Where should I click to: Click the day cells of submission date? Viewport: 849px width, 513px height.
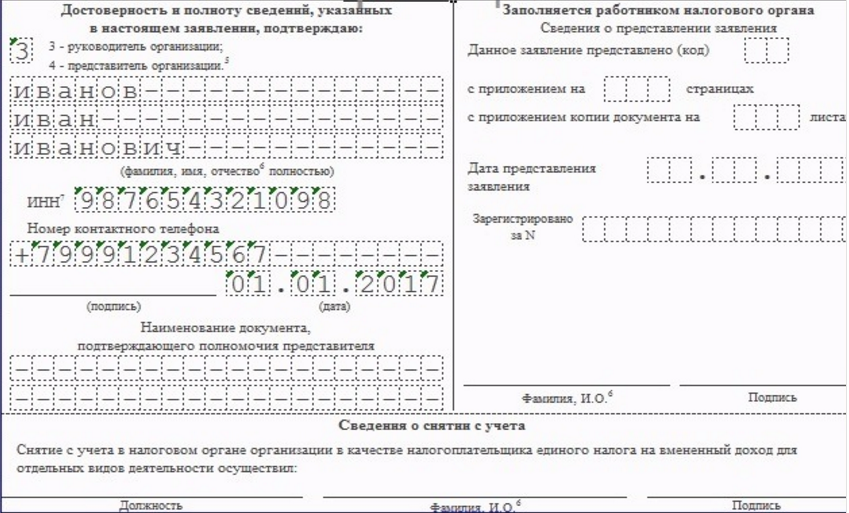click(x=669, y=171)
